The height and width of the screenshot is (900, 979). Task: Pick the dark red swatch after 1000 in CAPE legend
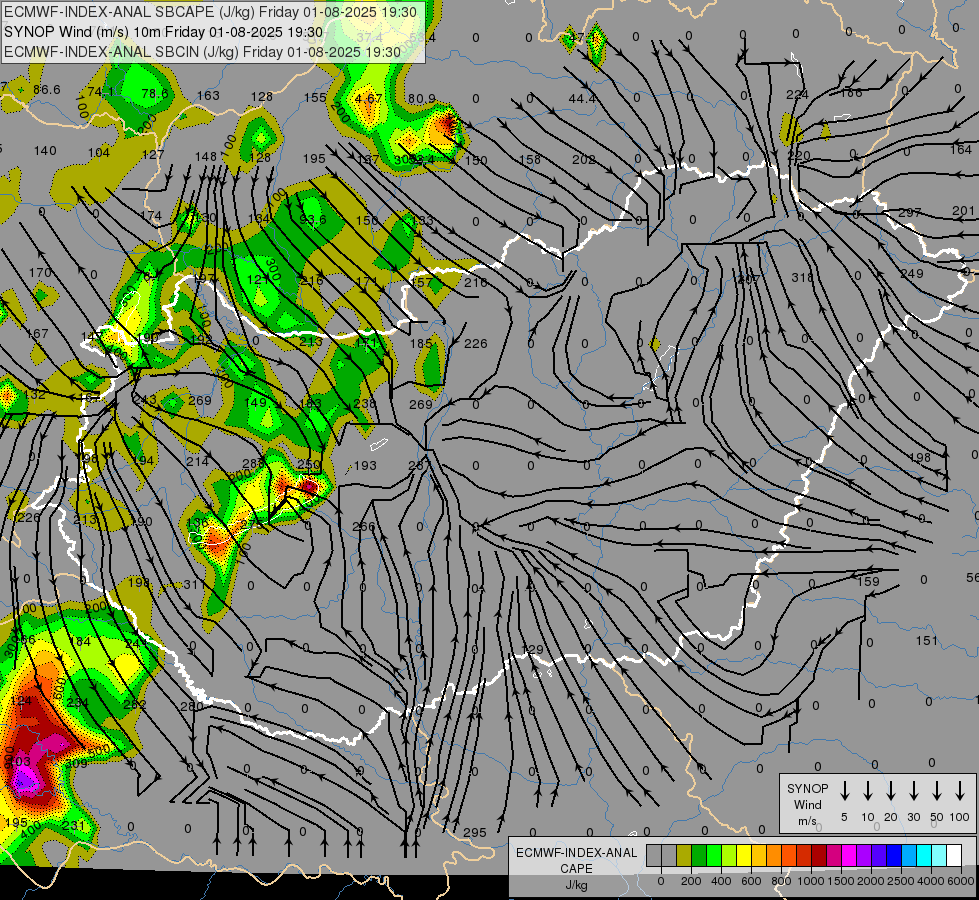[x=819, y=856]
